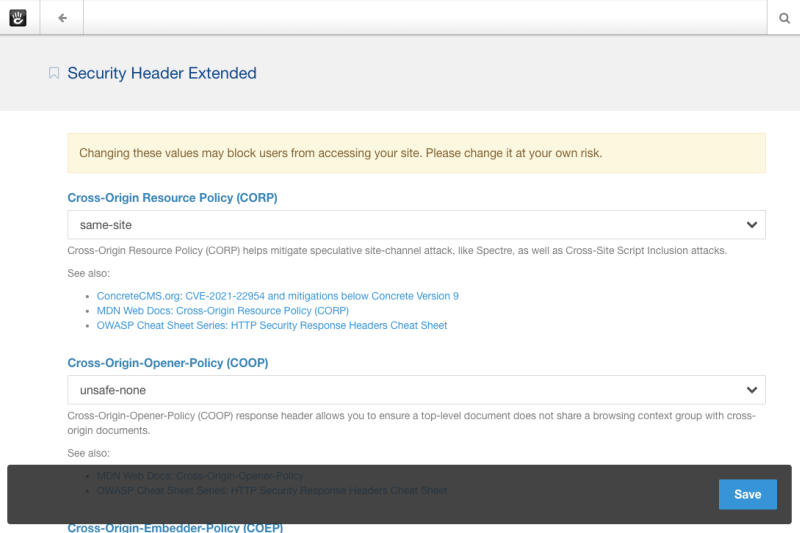Viewport: 800px width, 533px height.
Task: Click the Cross-Origin-Embedder-Policy (COEP) heading
Action: pos(175,527)
